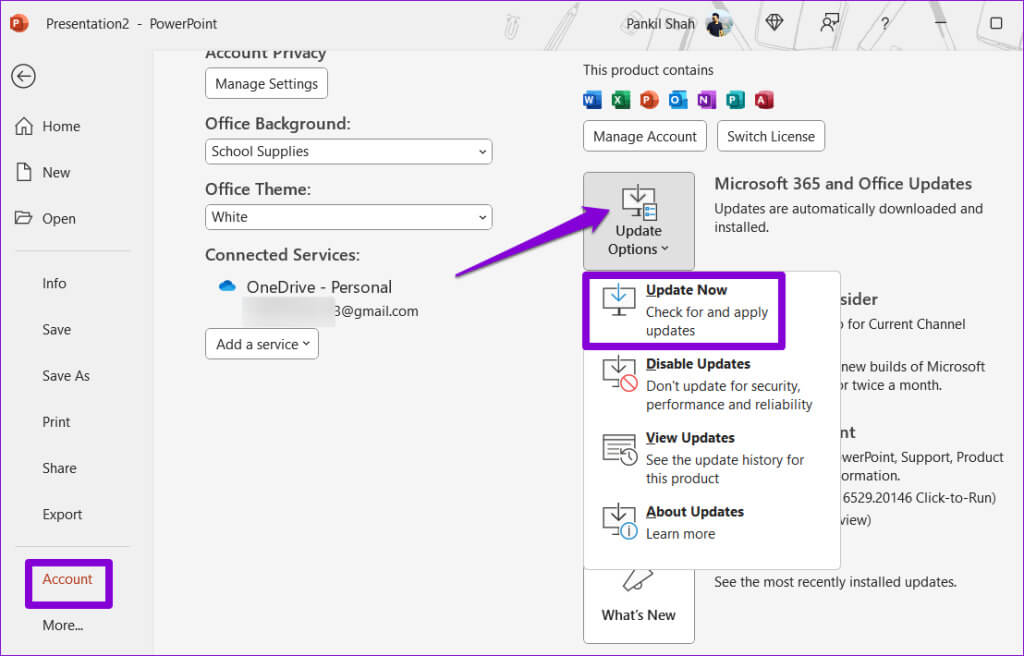Viewport: 1024px width, 656px height.
Task: Open the Print page
Action: (56, 423)
